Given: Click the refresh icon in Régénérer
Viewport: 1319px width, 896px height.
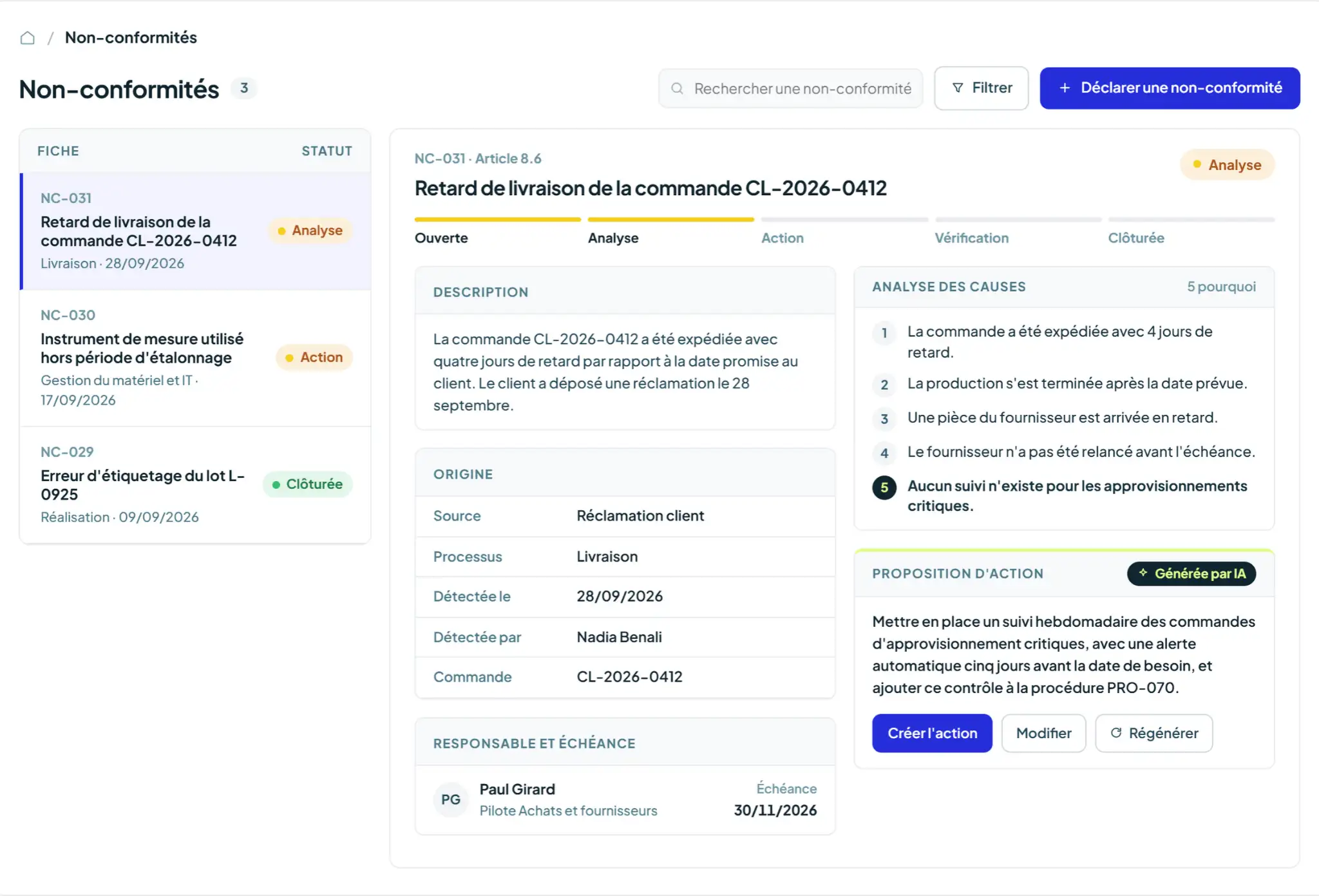Looking at the screenshot, I should coord(1116,732).
